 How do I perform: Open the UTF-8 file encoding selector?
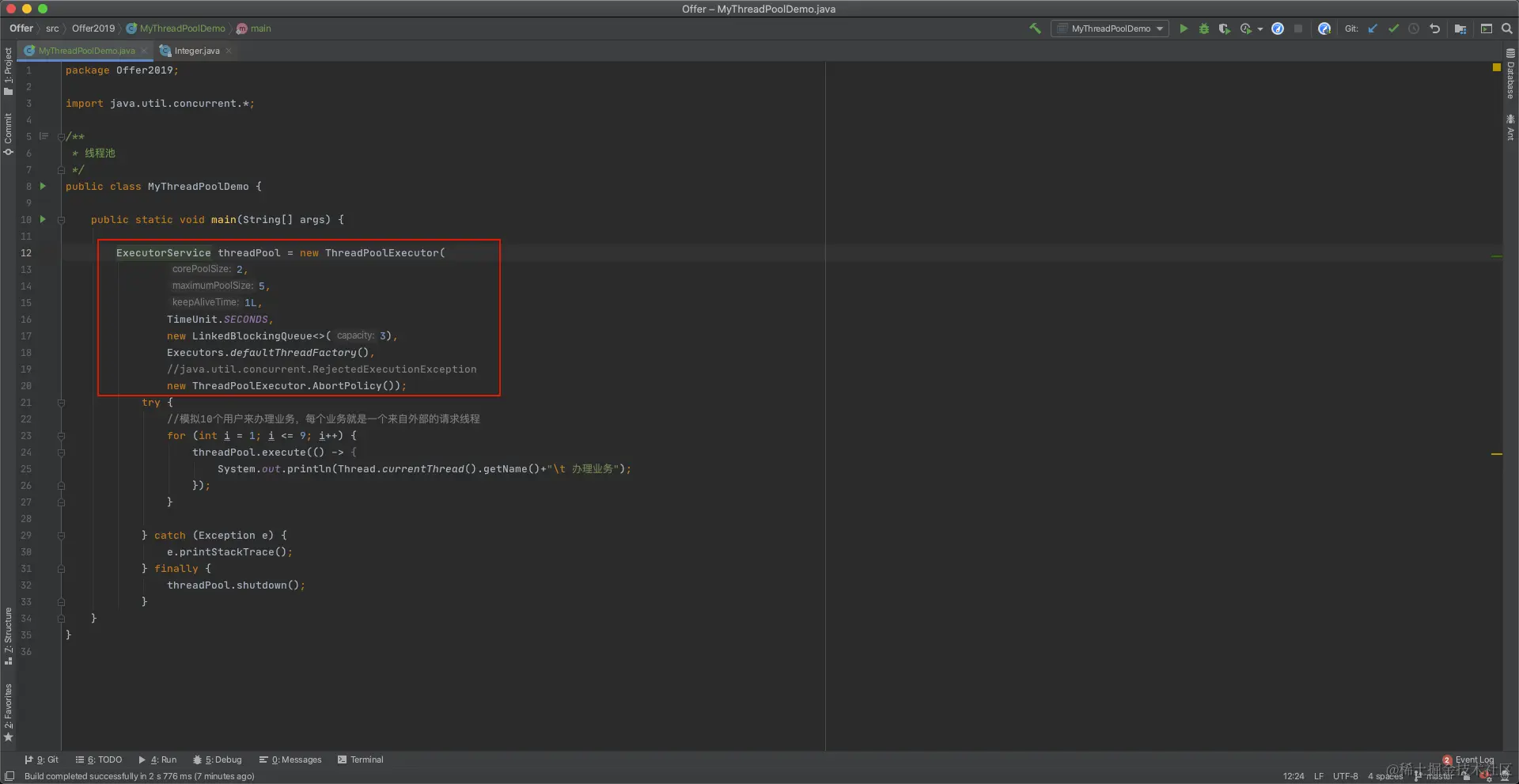pos(1345,776)
